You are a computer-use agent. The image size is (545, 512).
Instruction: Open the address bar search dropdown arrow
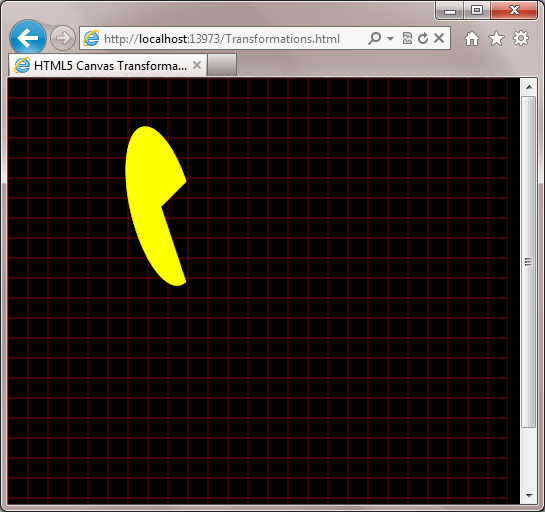point(391,38)
